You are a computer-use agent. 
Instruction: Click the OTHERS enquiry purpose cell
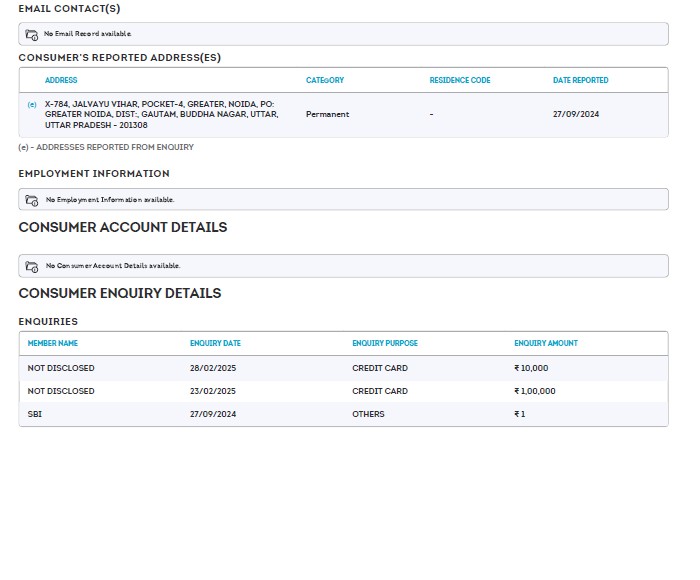click(368, 414)
